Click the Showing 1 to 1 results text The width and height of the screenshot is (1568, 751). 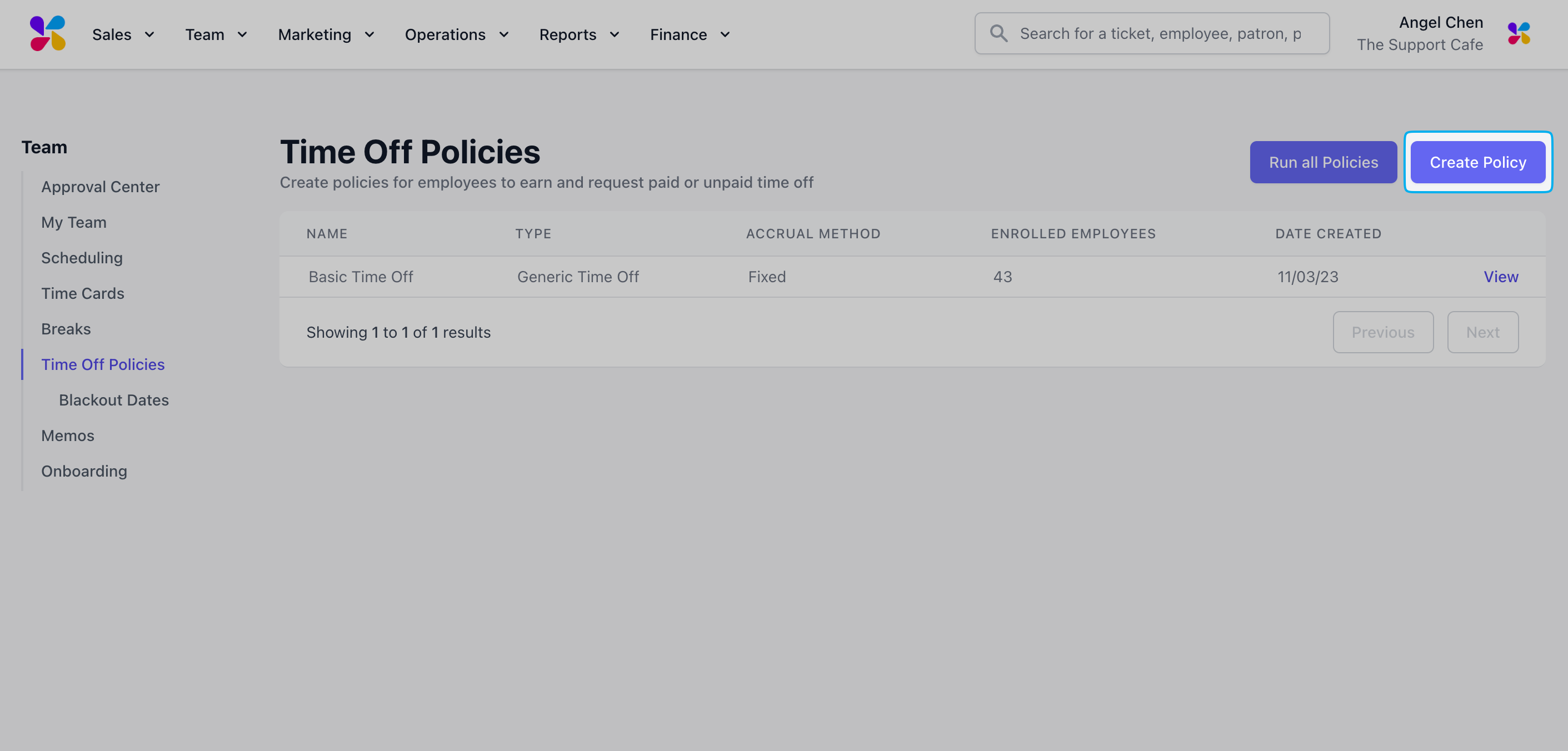pos(398,332)
